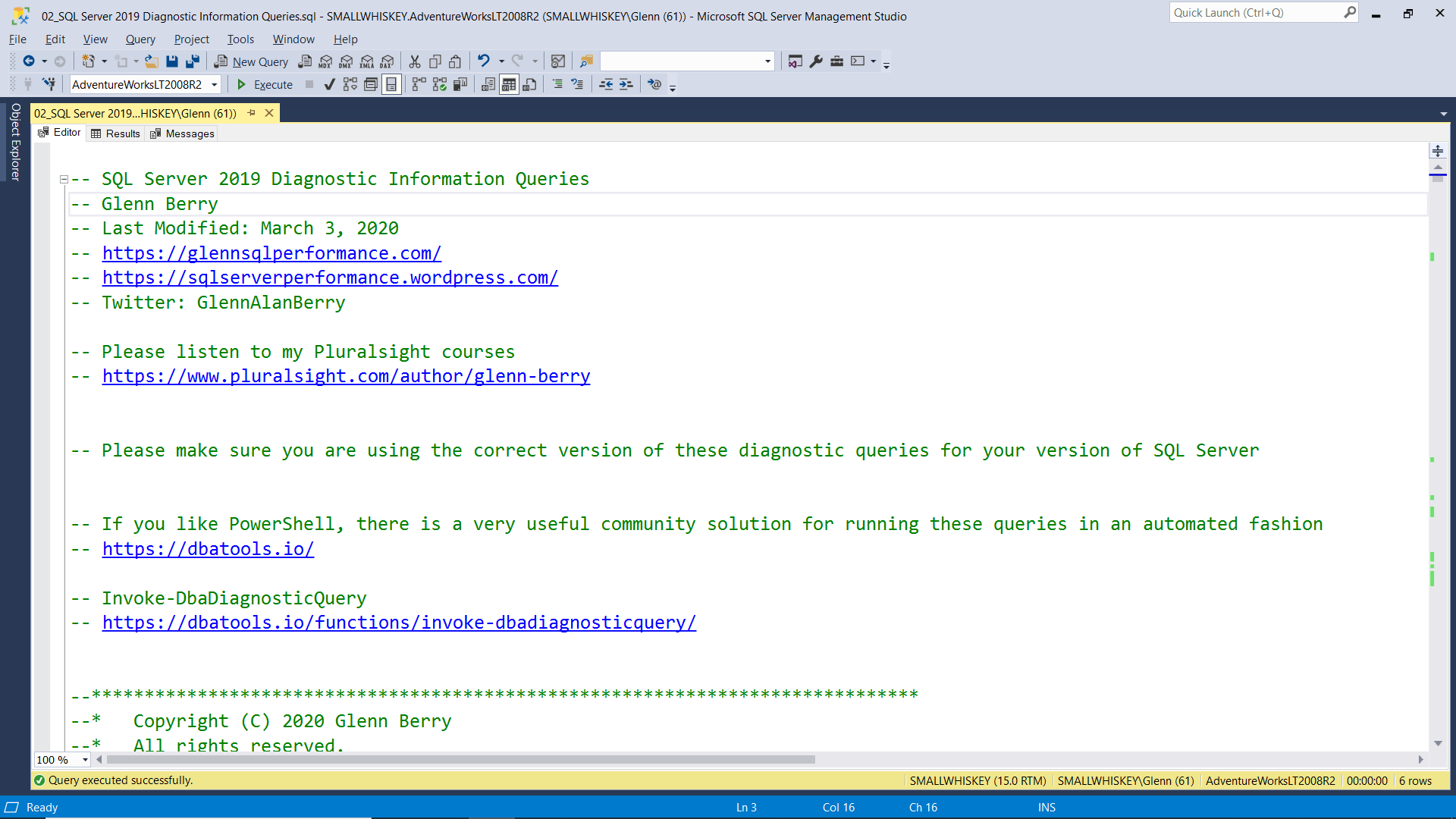The width and height of the screenshot is (1456, 819).
Task: Toggle Include Live Query Statistics
Action: click(x=439, y=84)
